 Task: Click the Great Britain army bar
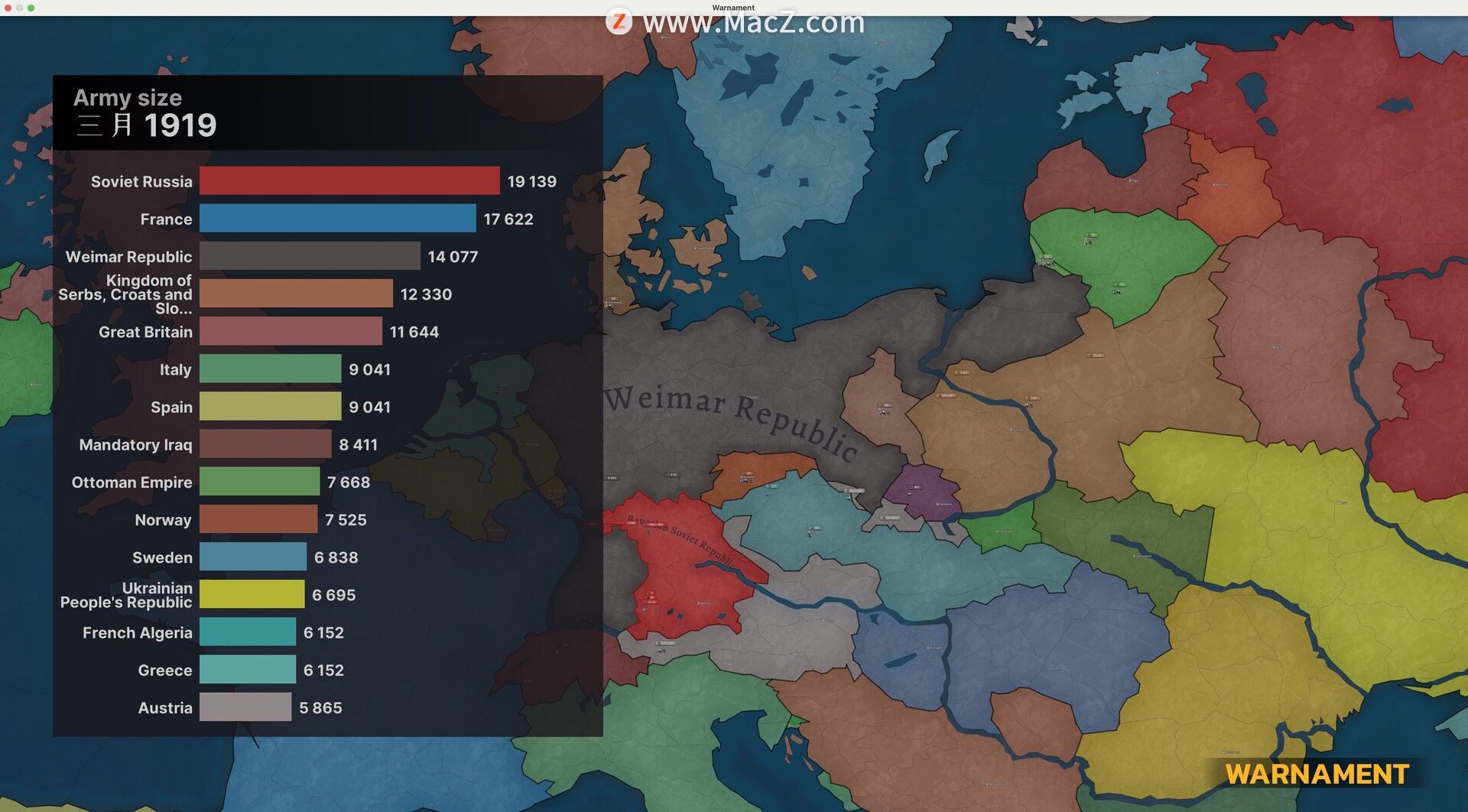[291, 332]
